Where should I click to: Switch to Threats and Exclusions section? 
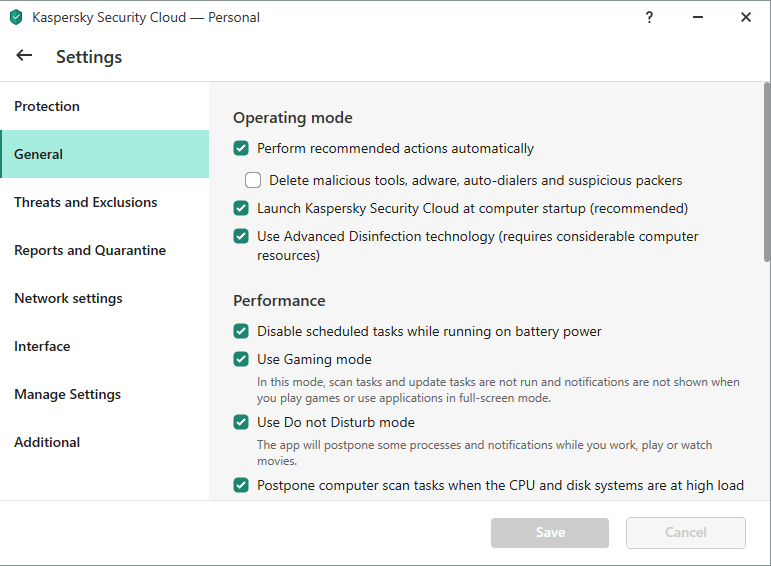(x=86, y=202)
